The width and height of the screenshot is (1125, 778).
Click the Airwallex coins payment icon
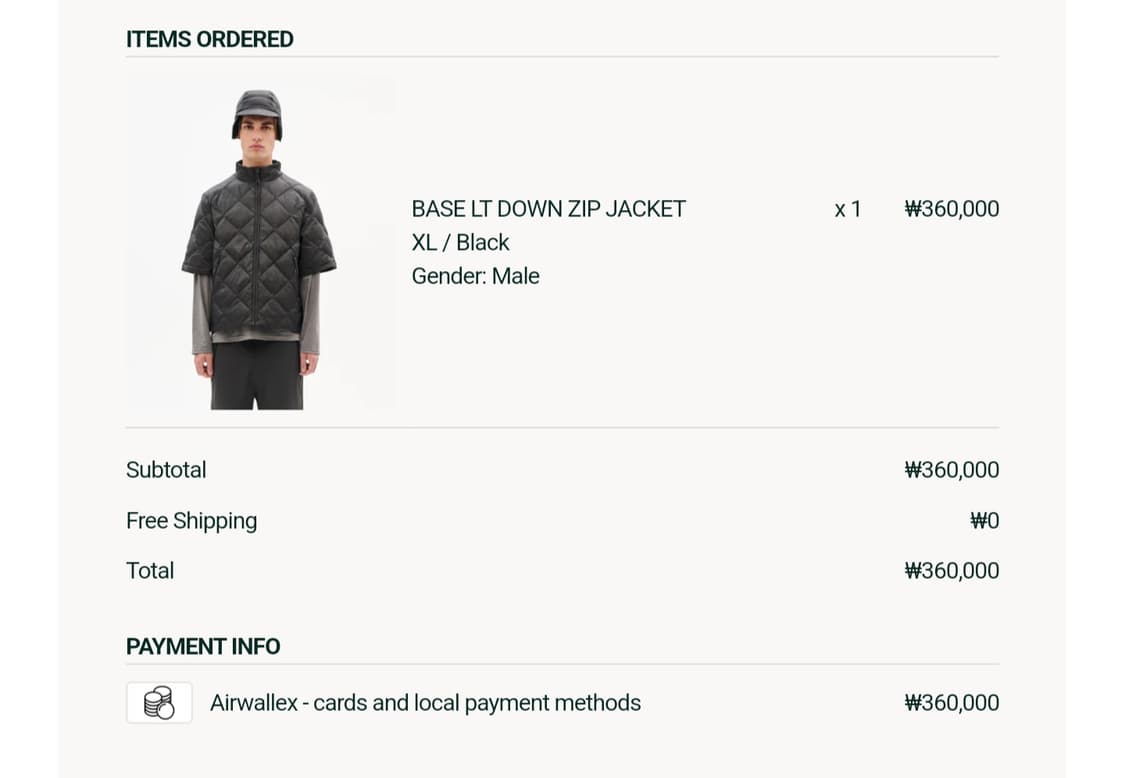click(x=159, y=702)
